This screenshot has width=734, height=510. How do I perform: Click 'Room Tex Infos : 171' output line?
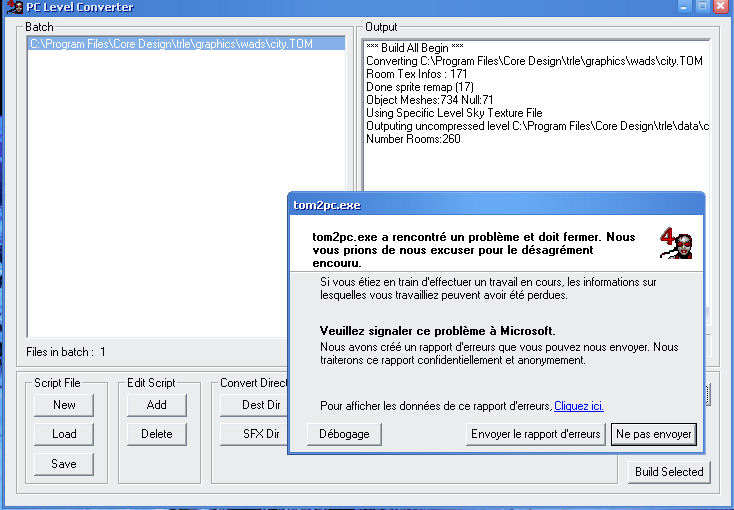point(417,74)
